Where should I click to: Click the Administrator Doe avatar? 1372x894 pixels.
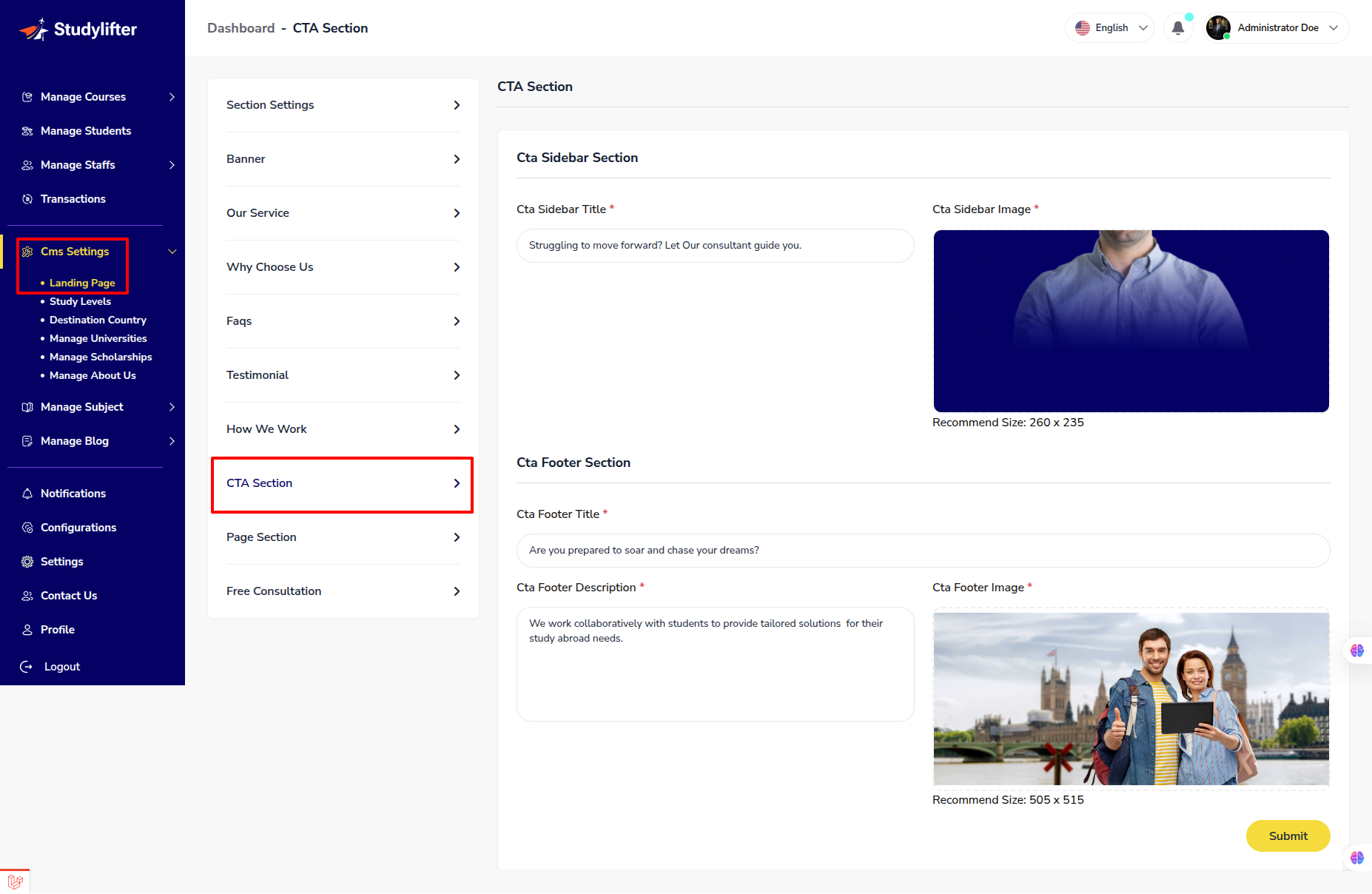tap(1218, 28)
